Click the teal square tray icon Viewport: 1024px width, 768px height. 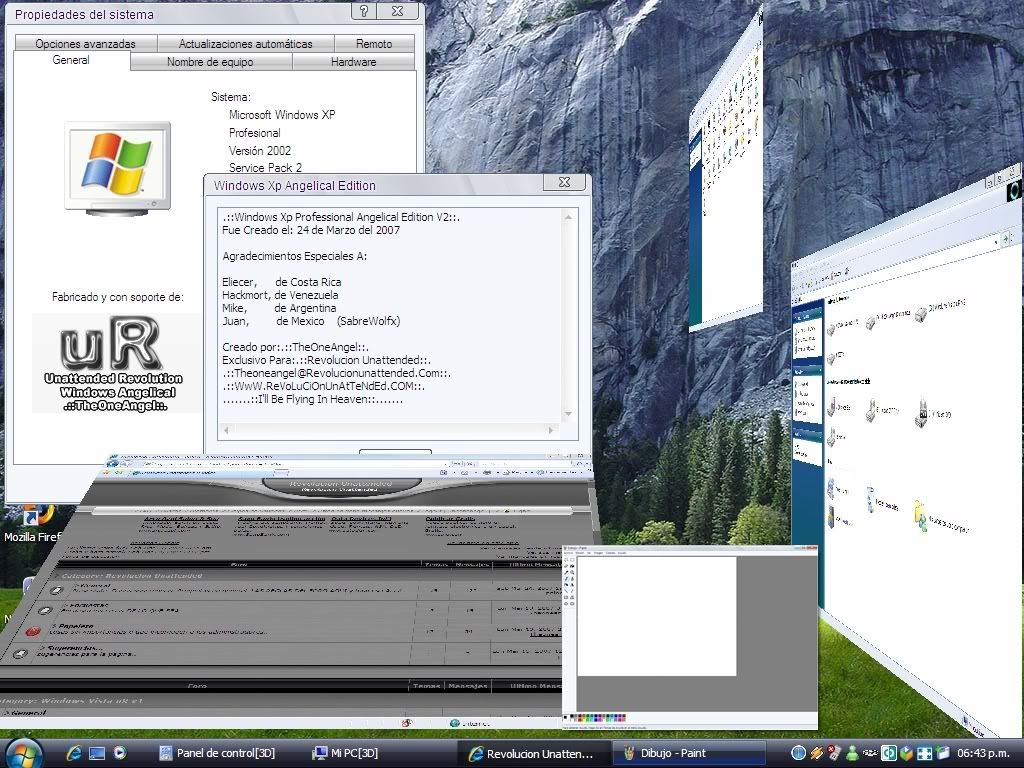click(888, 753)
